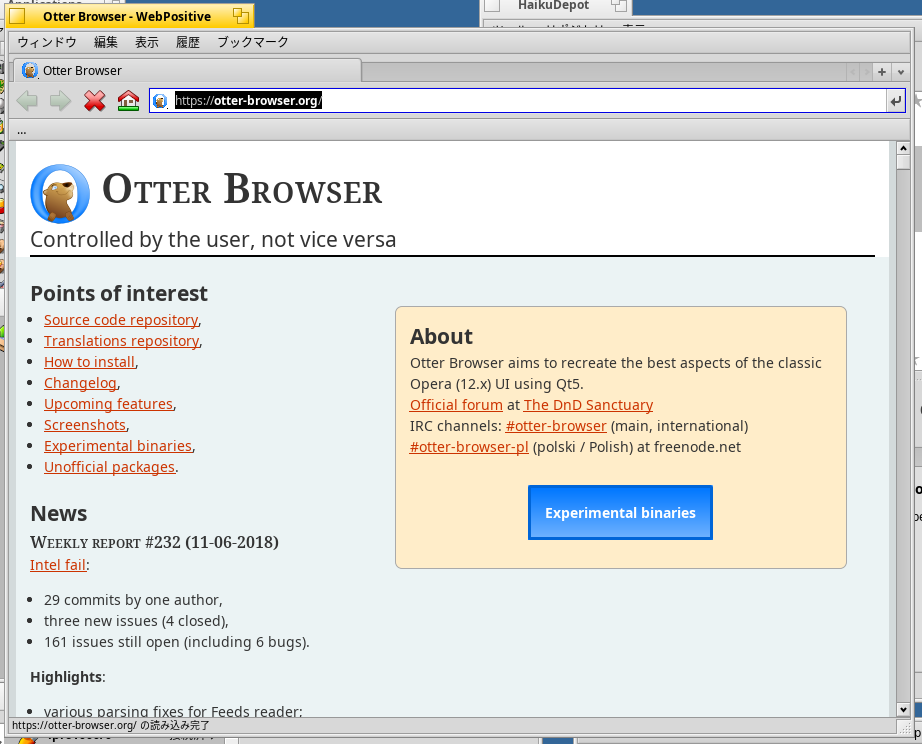This screenshot has width=922, height=744.
Task: Click the HaikuDepot window zoom icon
Action: coord(619,5)
